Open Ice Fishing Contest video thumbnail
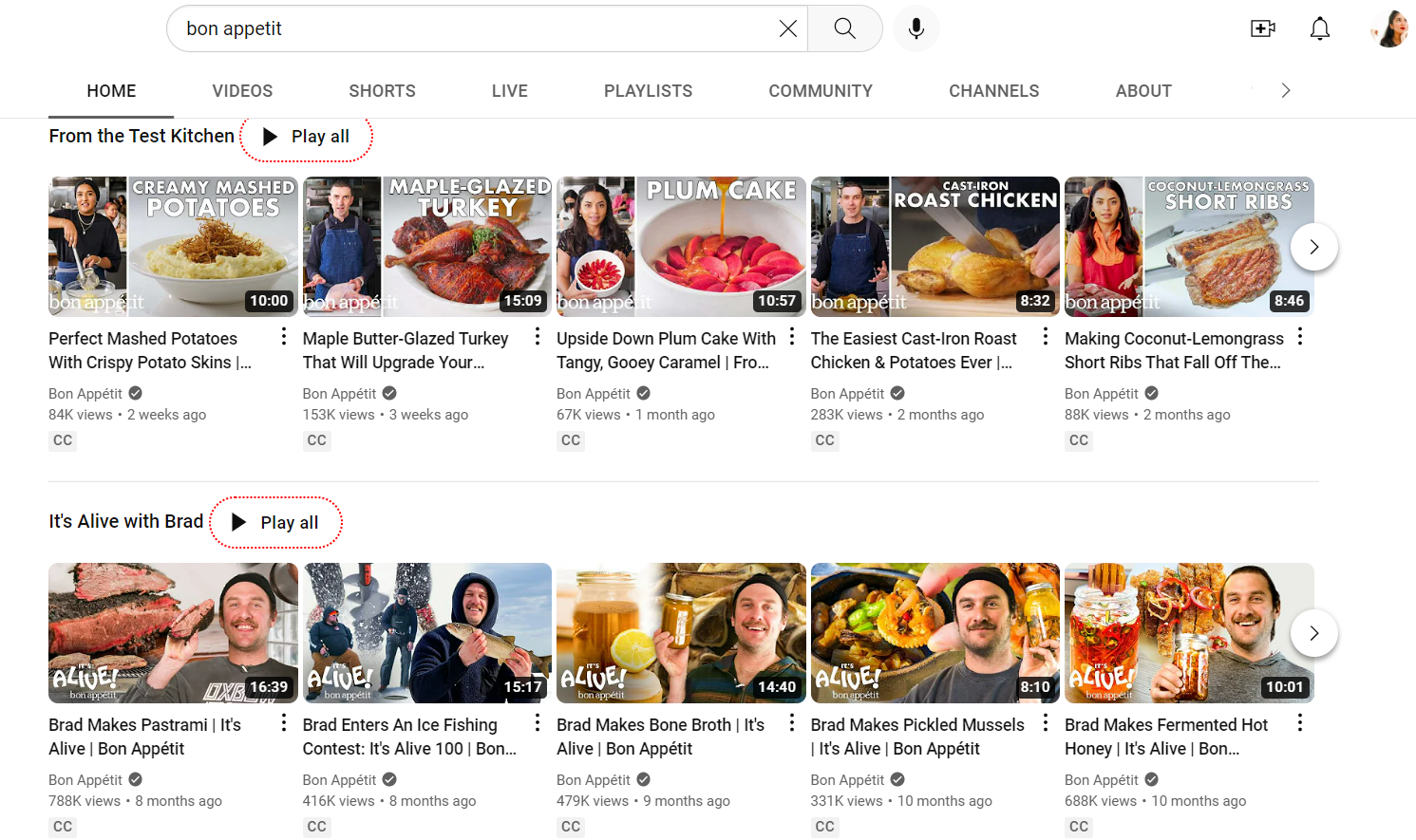Image resolution: width=1416 pixels, height=840 pixels. tap(427, 633)
